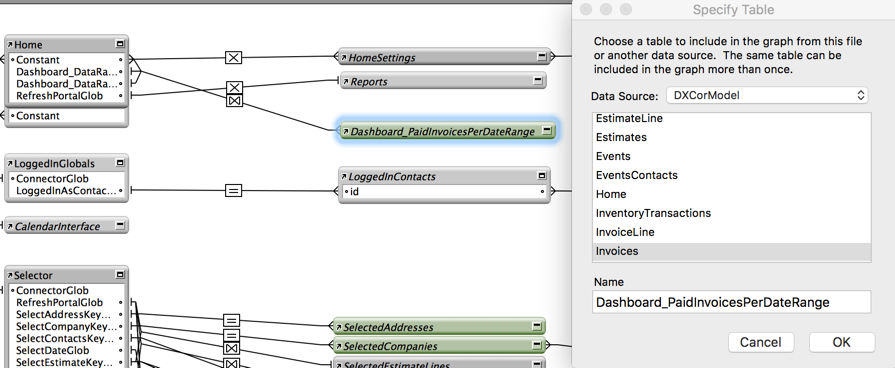The height and width of the screenshot is (368, 895).
Task: Select Home in the Specify Table list
Action: click(732, 194)
